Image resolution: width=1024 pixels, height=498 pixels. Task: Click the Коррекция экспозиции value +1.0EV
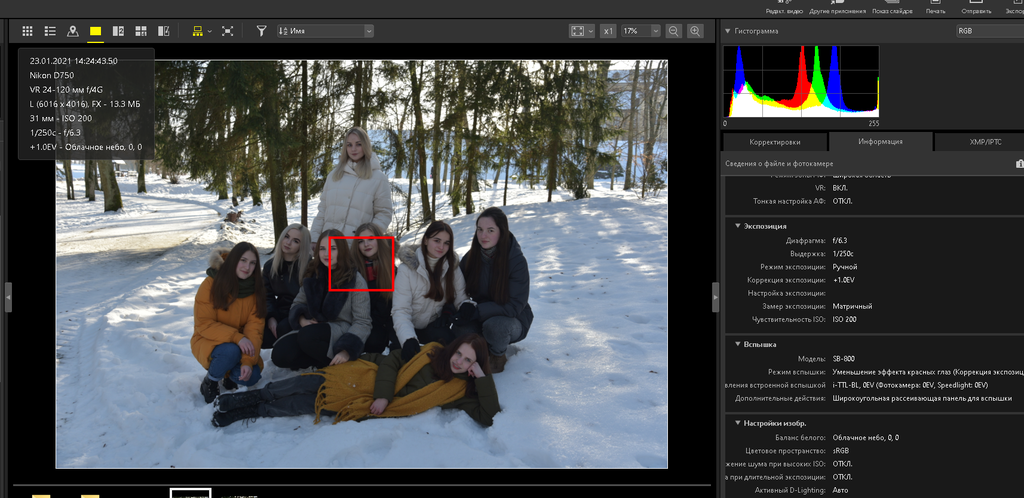tap(844, 280)
